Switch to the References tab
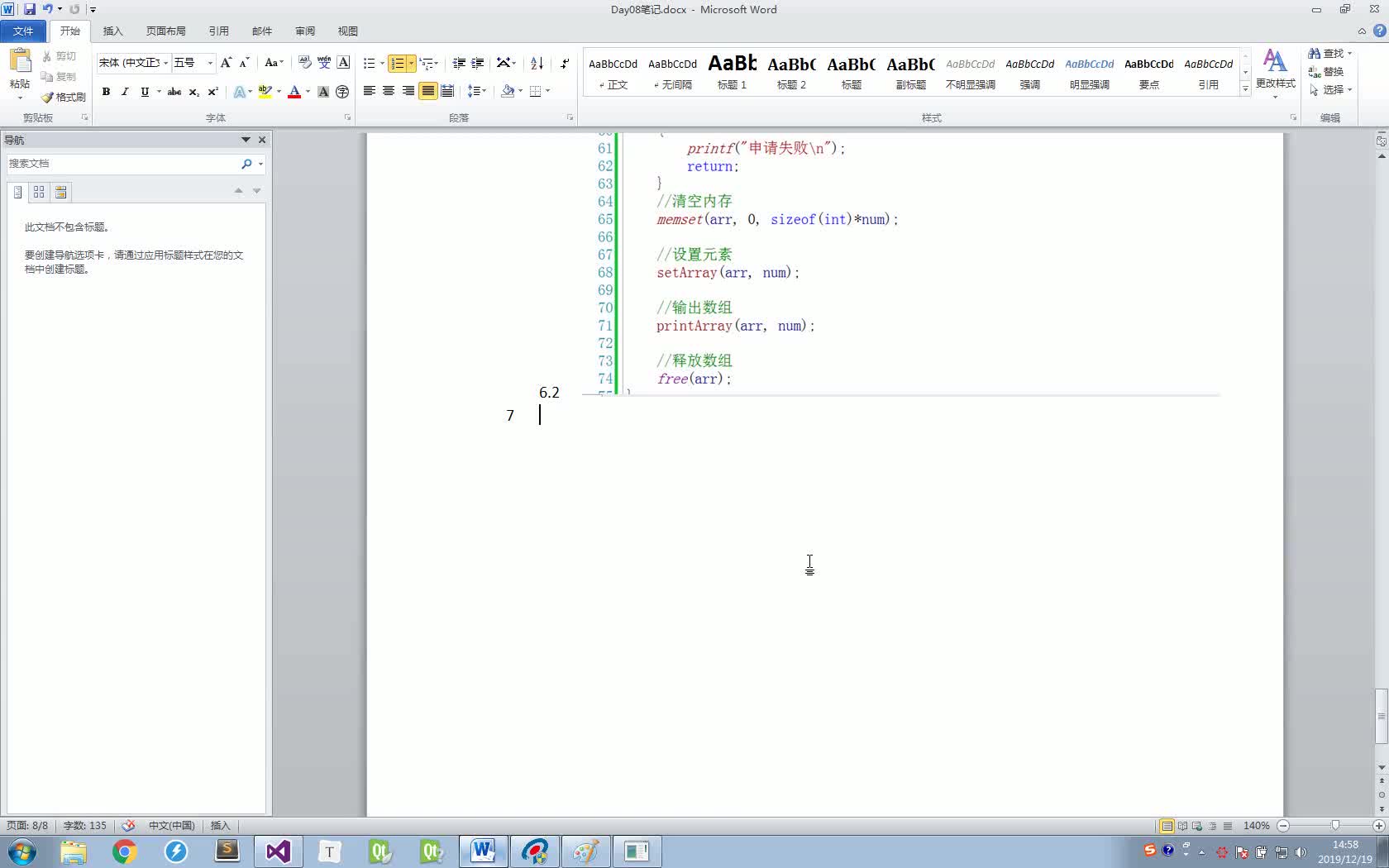 (x=219, y=31)
